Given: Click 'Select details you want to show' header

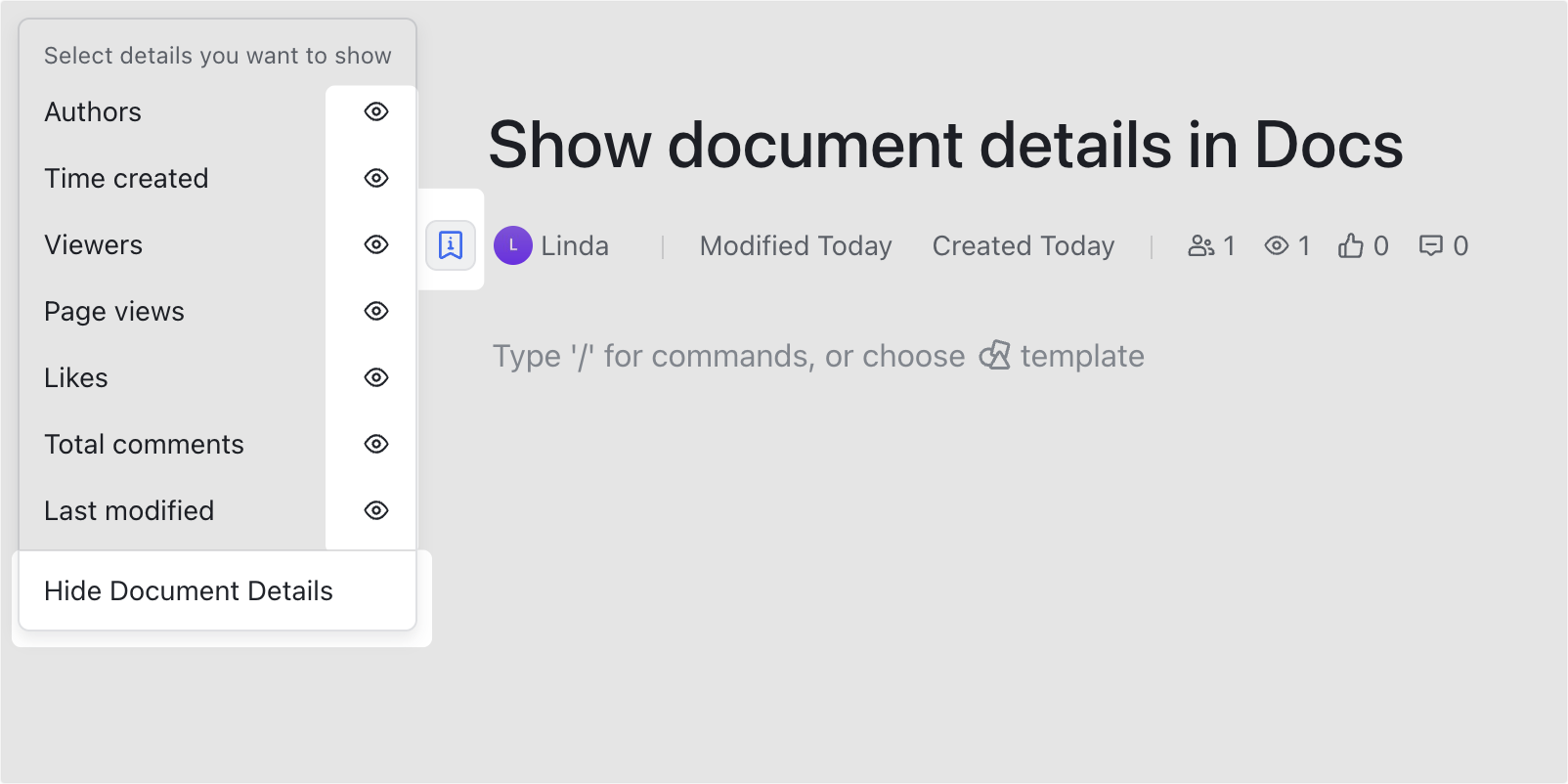Looking at the screenshot, I should click(218, 56).
